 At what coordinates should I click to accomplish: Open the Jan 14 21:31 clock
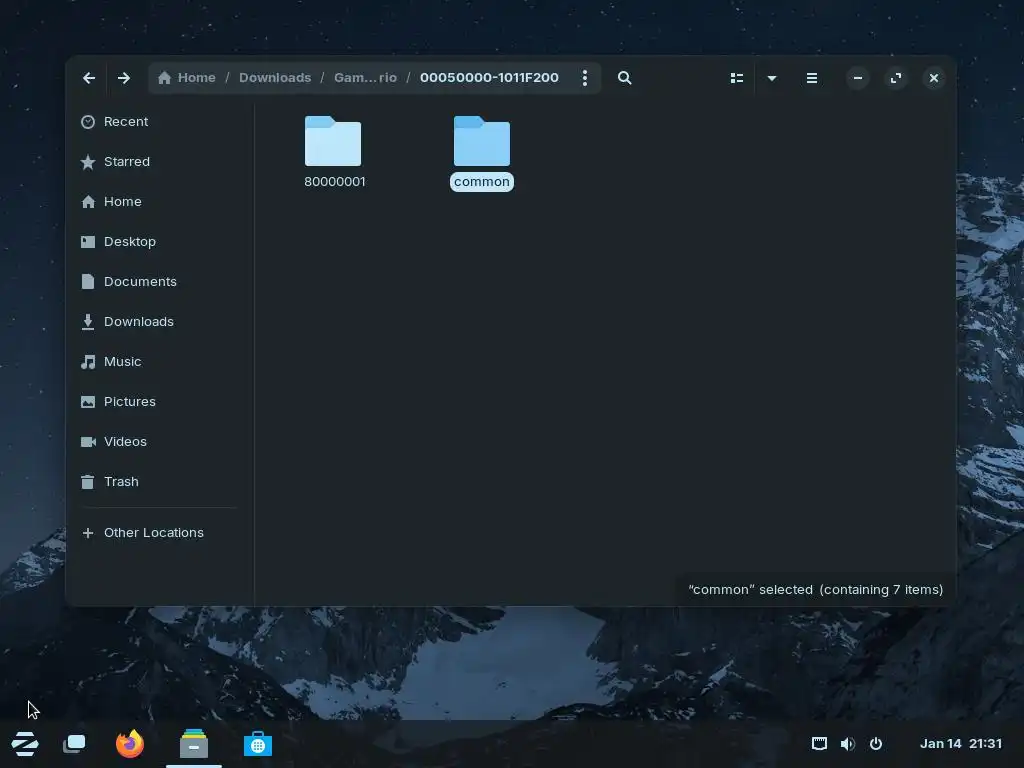961,744
